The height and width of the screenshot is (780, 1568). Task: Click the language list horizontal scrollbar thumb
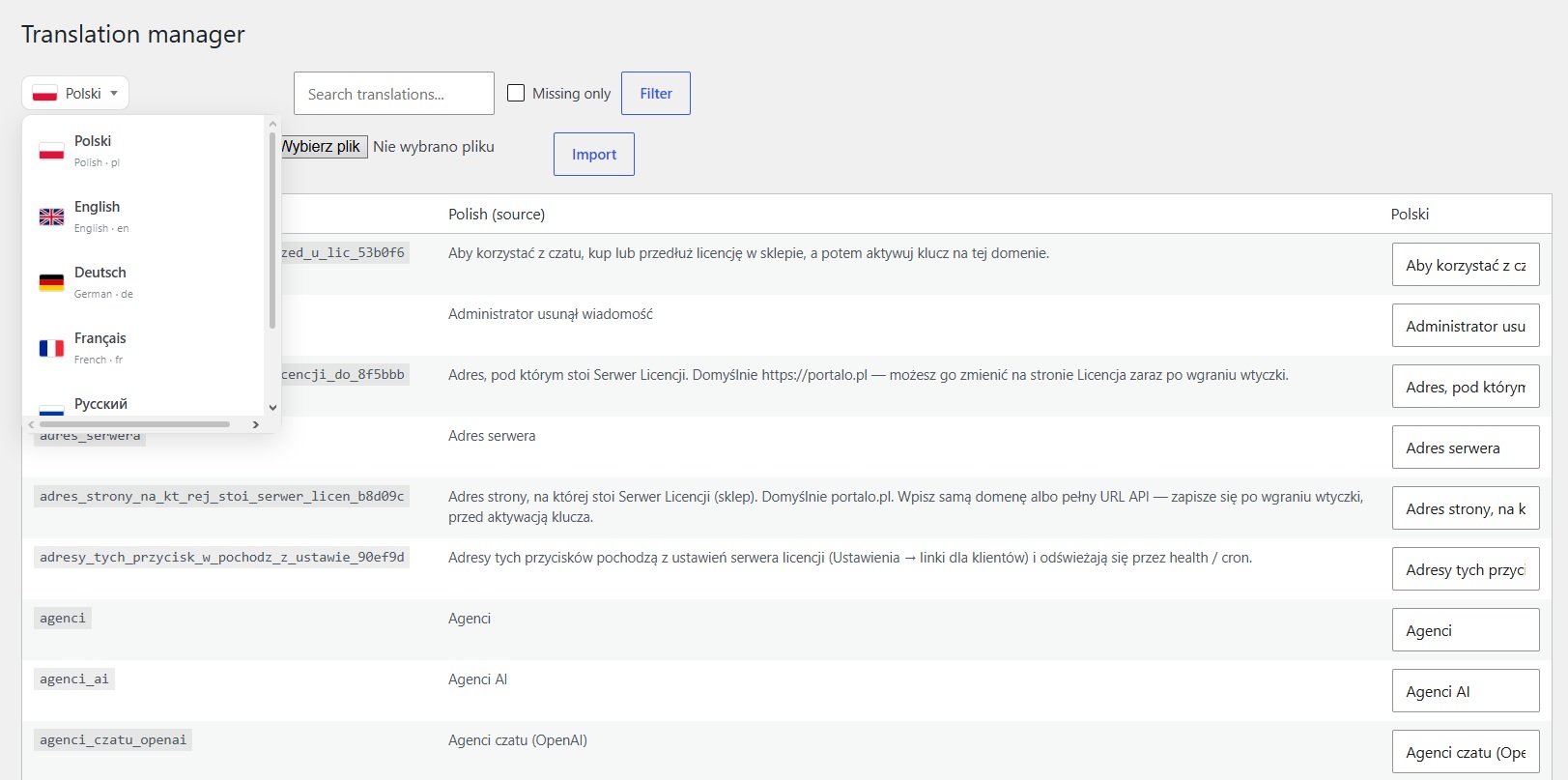(134, 424)
